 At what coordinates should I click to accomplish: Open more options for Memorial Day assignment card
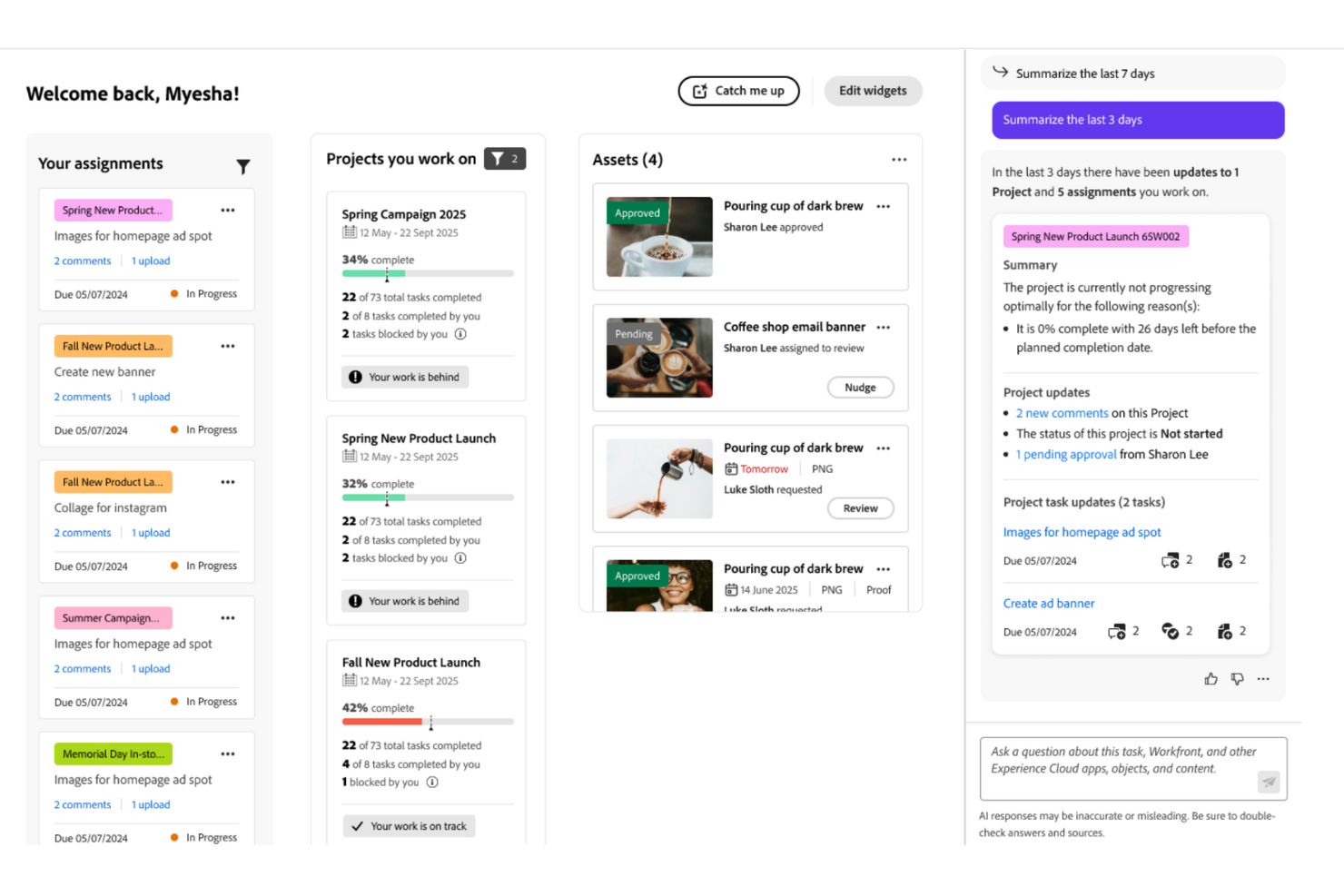coord(228,754)
